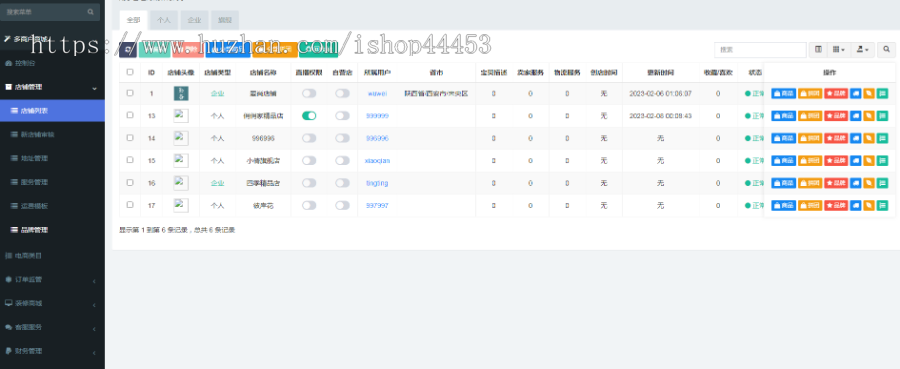The height and width of the screenshot is (369, 900).
Task: Click the shop avatar thumbnail for ID 1
Action: (x=181, y=94)
